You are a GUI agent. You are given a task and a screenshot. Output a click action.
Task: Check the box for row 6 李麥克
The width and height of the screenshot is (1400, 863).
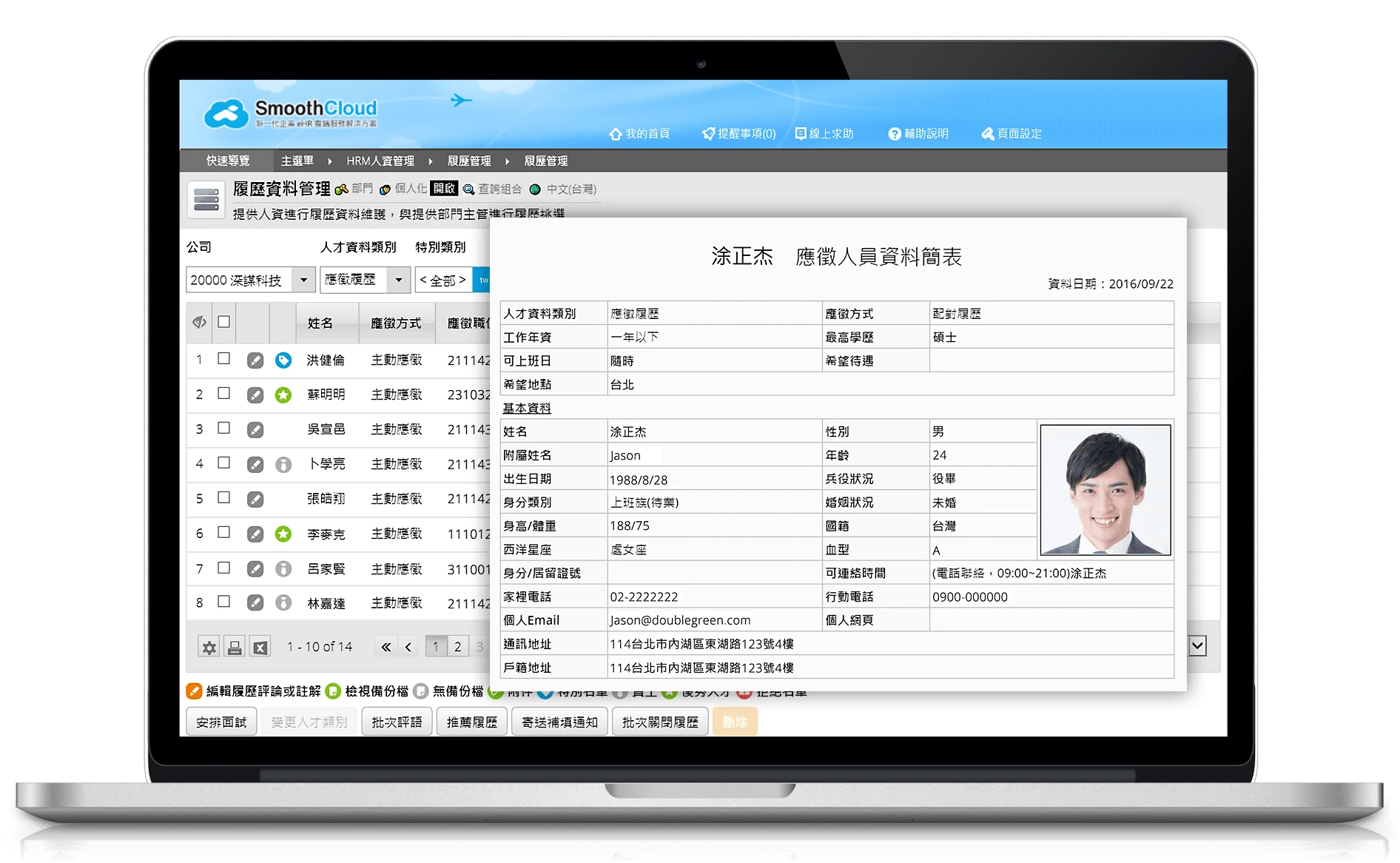(x=223, y=533)
